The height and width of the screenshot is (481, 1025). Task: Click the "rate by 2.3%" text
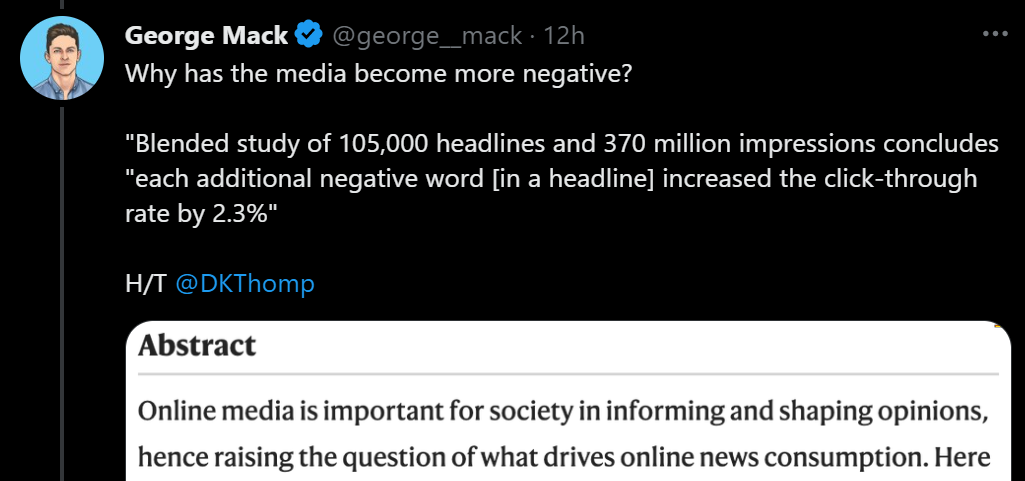199,214
